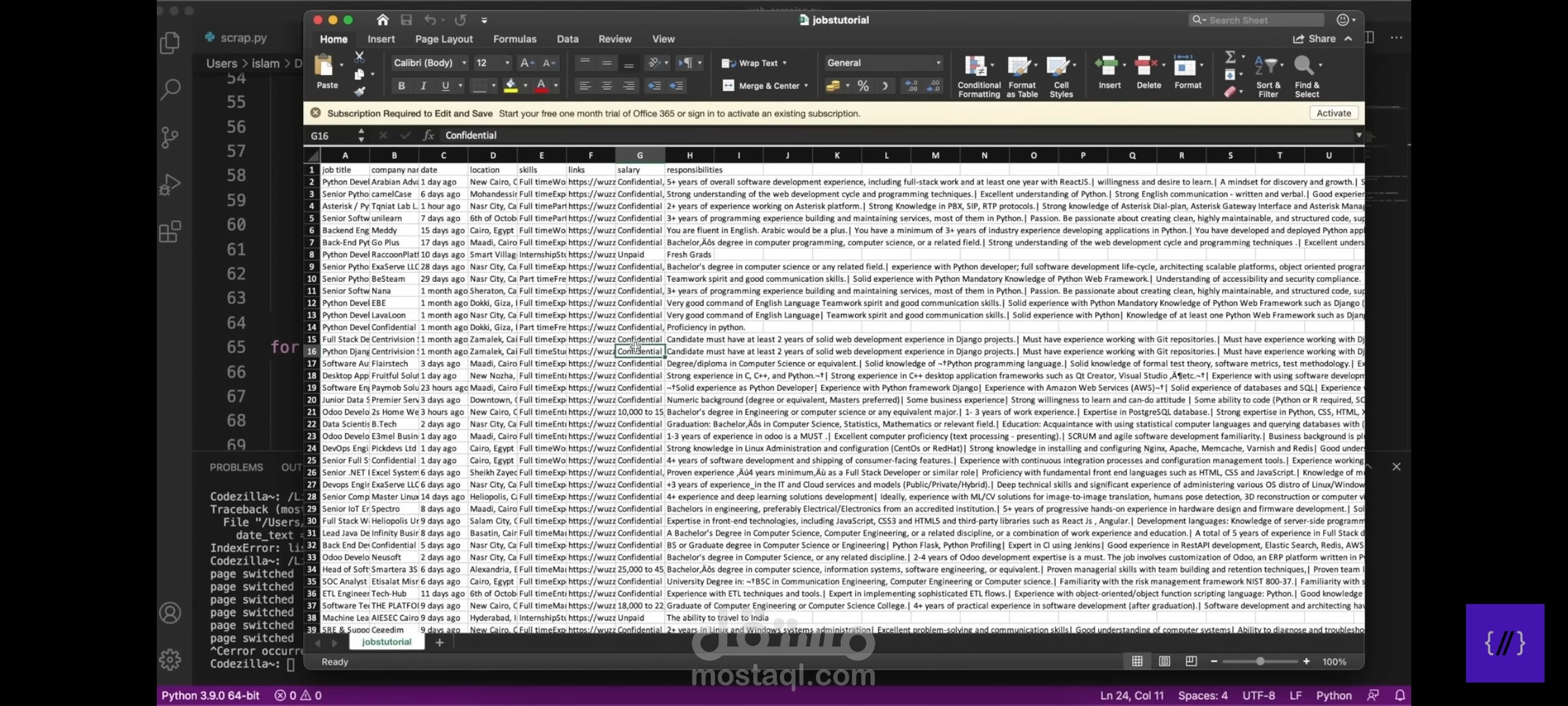1568x706 pixels.
Task: Open Cell Styles gallery
Action: [x=1061, y=76]
